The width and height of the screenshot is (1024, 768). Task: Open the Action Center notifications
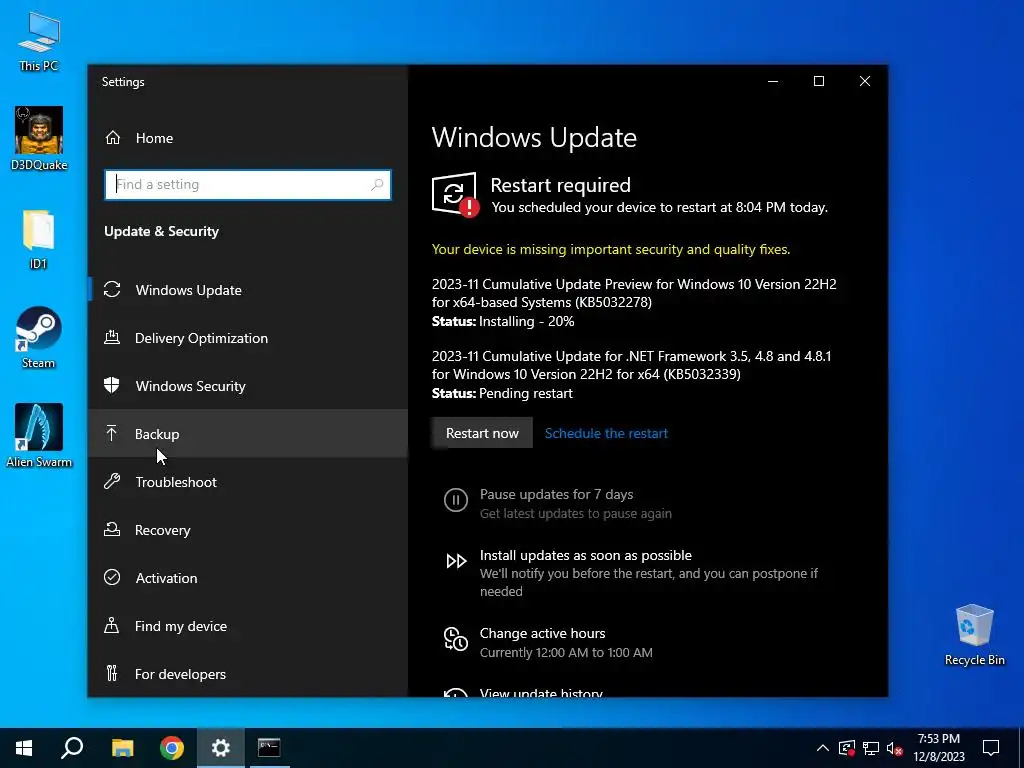991,748
